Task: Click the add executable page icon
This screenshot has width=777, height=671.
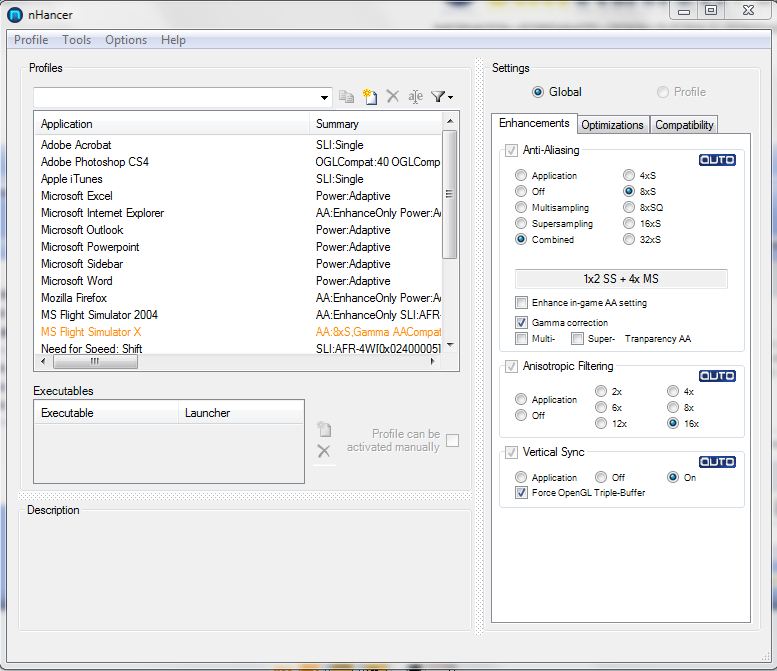Action: tap(324, 430)
